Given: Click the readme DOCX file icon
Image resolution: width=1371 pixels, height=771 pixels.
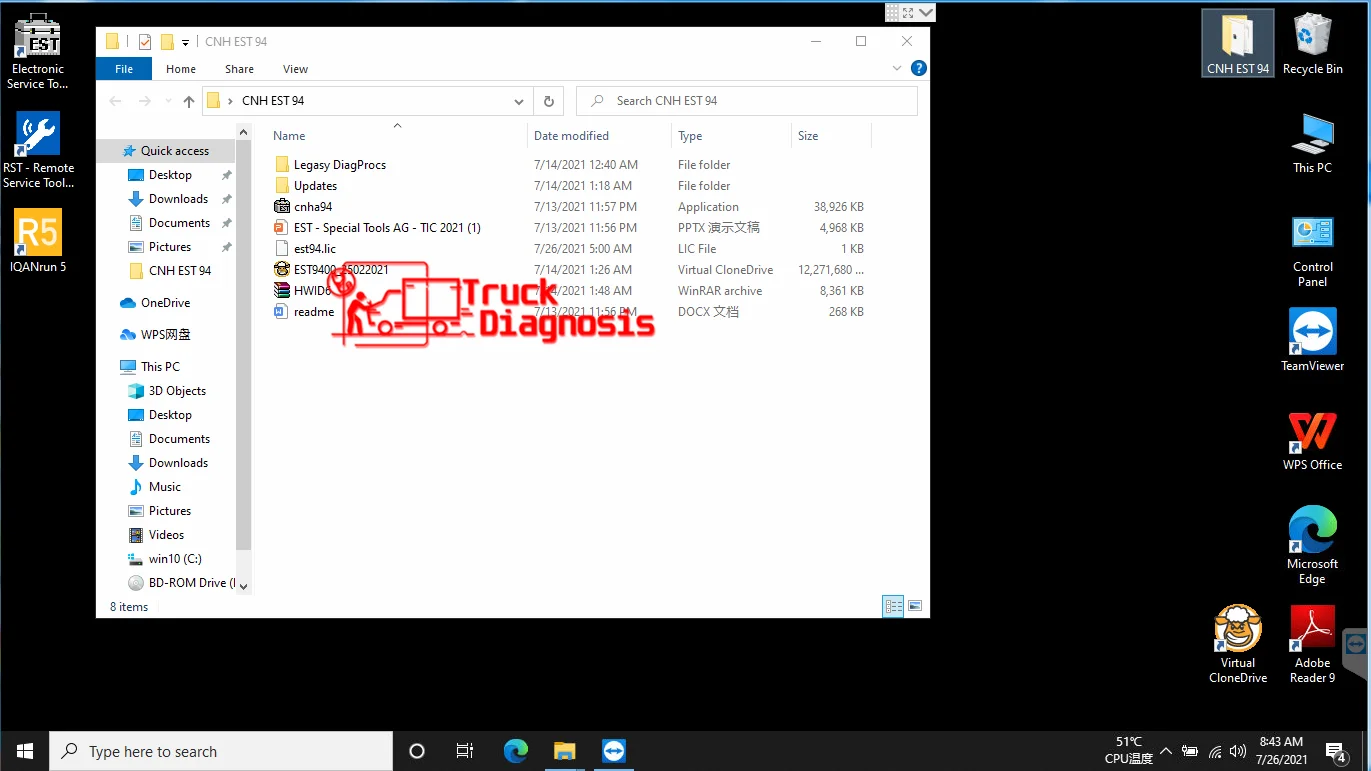Looking at the screenshot, I should pyautogui.click(x=281, y=312).
